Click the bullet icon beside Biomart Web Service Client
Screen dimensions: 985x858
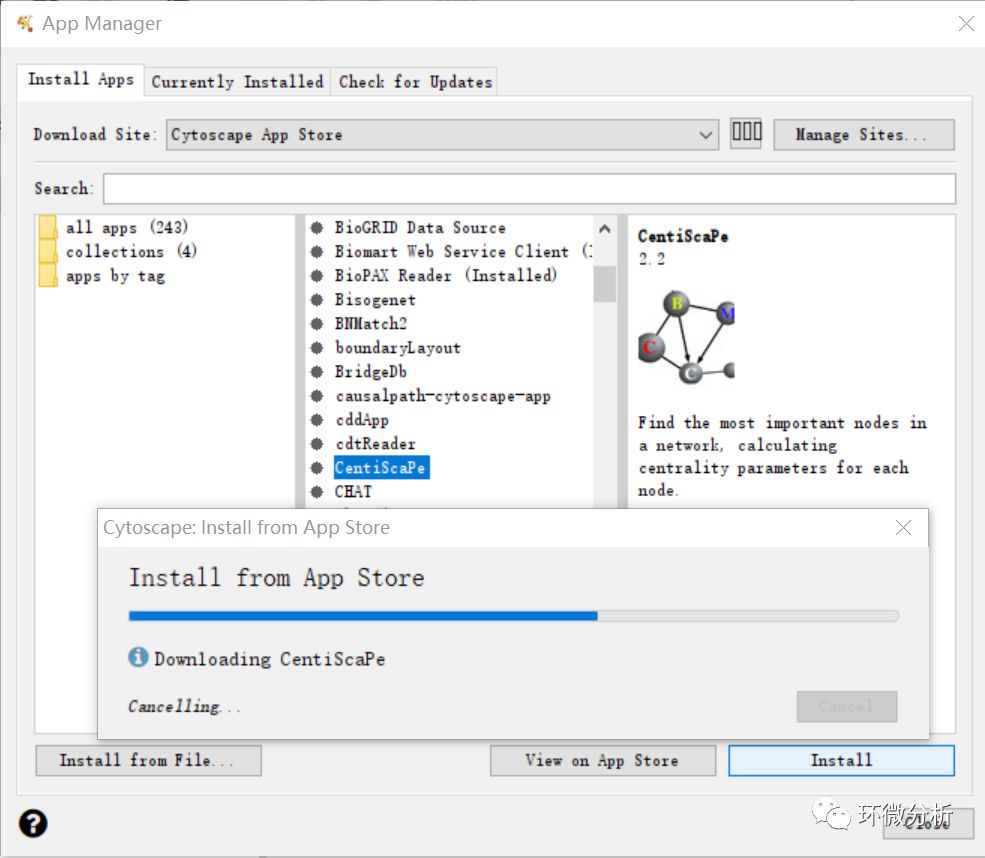(317, 251)
